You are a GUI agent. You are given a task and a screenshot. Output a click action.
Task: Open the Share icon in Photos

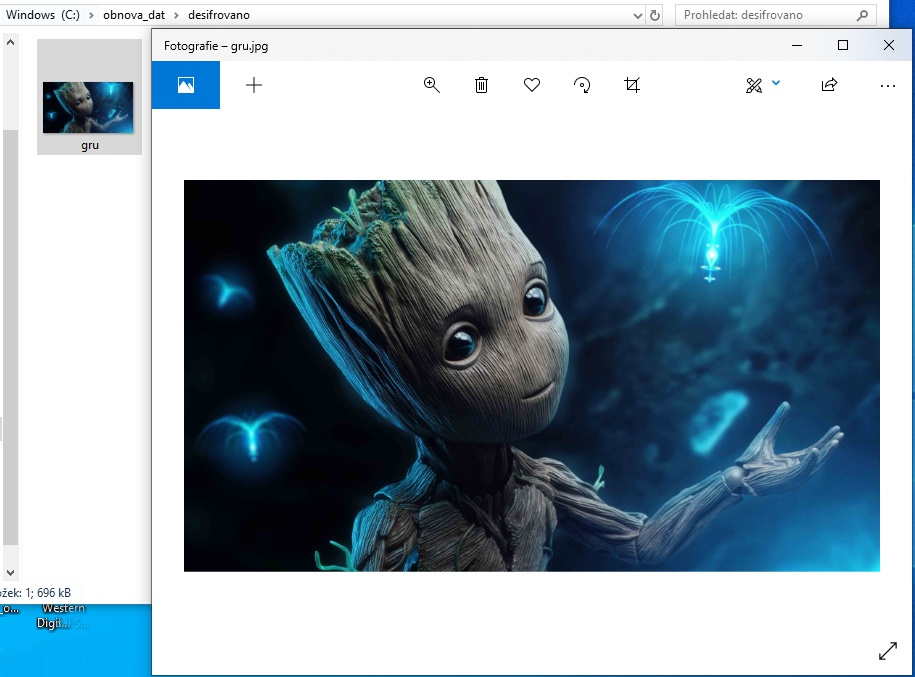tap(829, 85)
